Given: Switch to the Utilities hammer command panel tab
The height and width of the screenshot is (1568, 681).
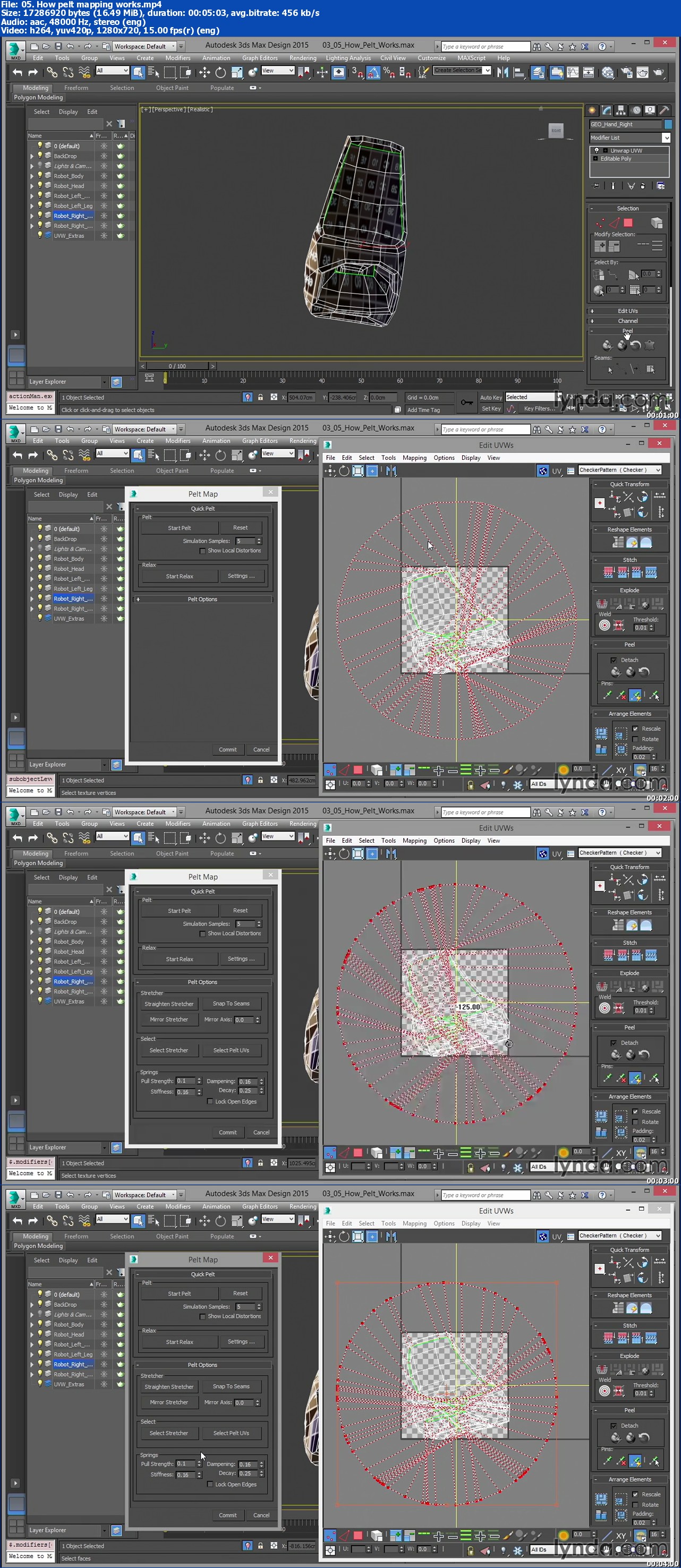Looking at the screenshot, I should 665,110.
